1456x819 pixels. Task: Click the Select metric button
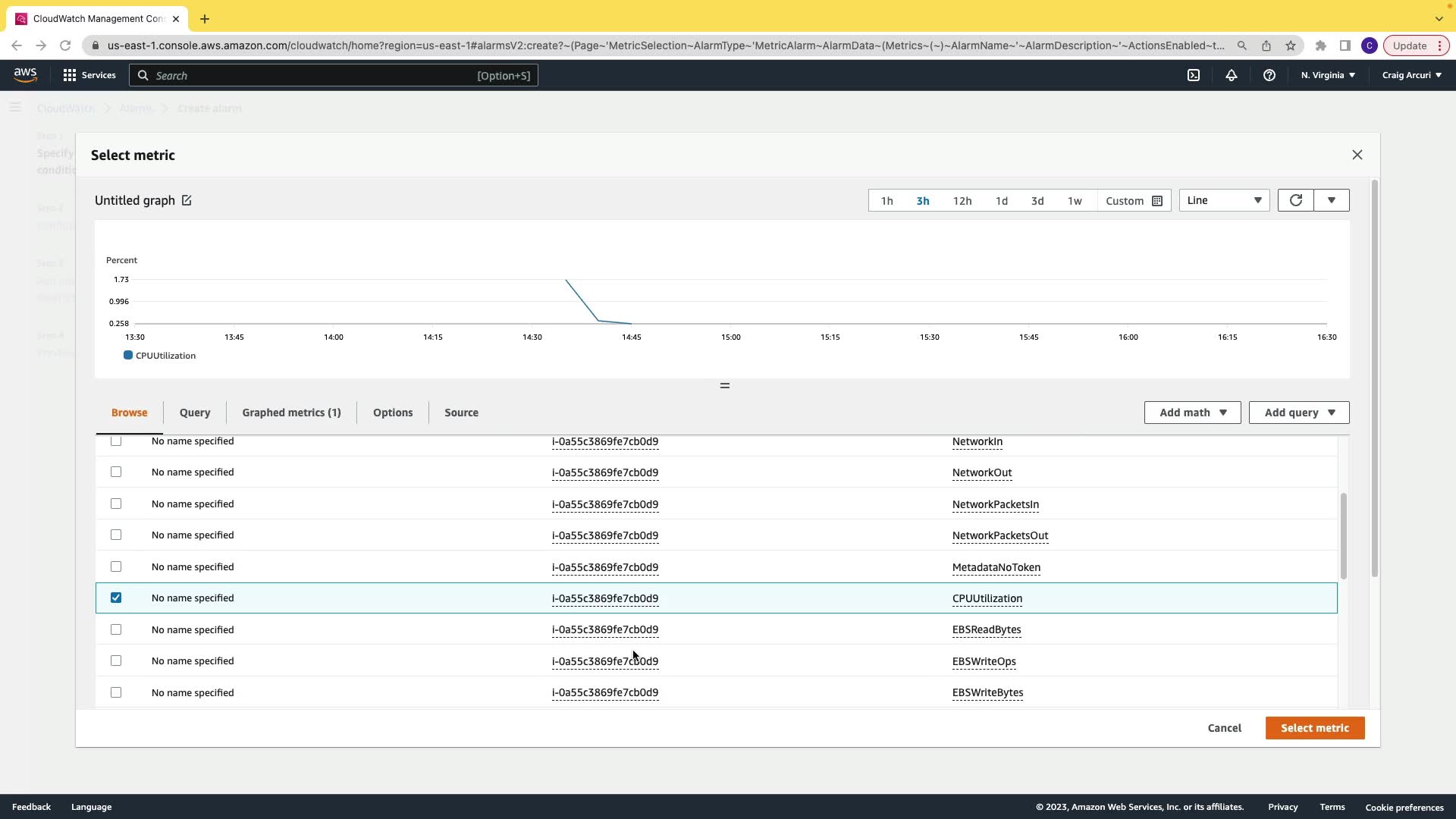click(1314, 728)
